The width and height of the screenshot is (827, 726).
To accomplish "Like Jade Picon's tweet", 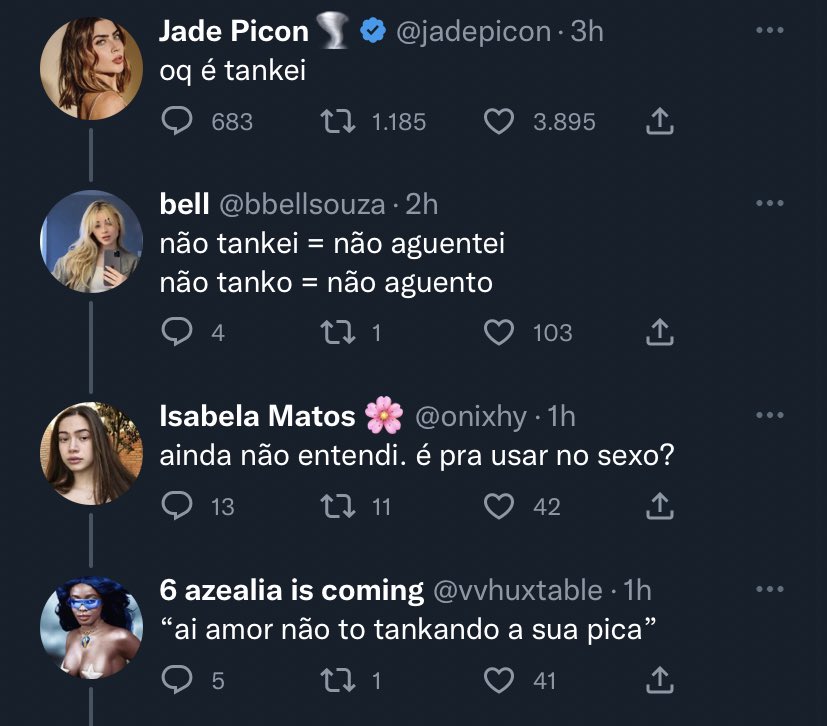I will point(498,121).
